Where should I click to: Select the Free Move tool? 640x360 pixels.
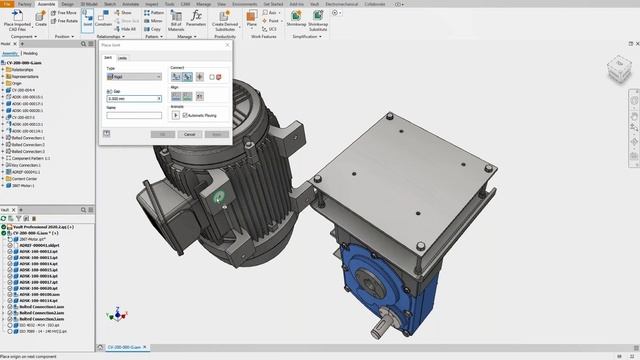pos(64,13)
